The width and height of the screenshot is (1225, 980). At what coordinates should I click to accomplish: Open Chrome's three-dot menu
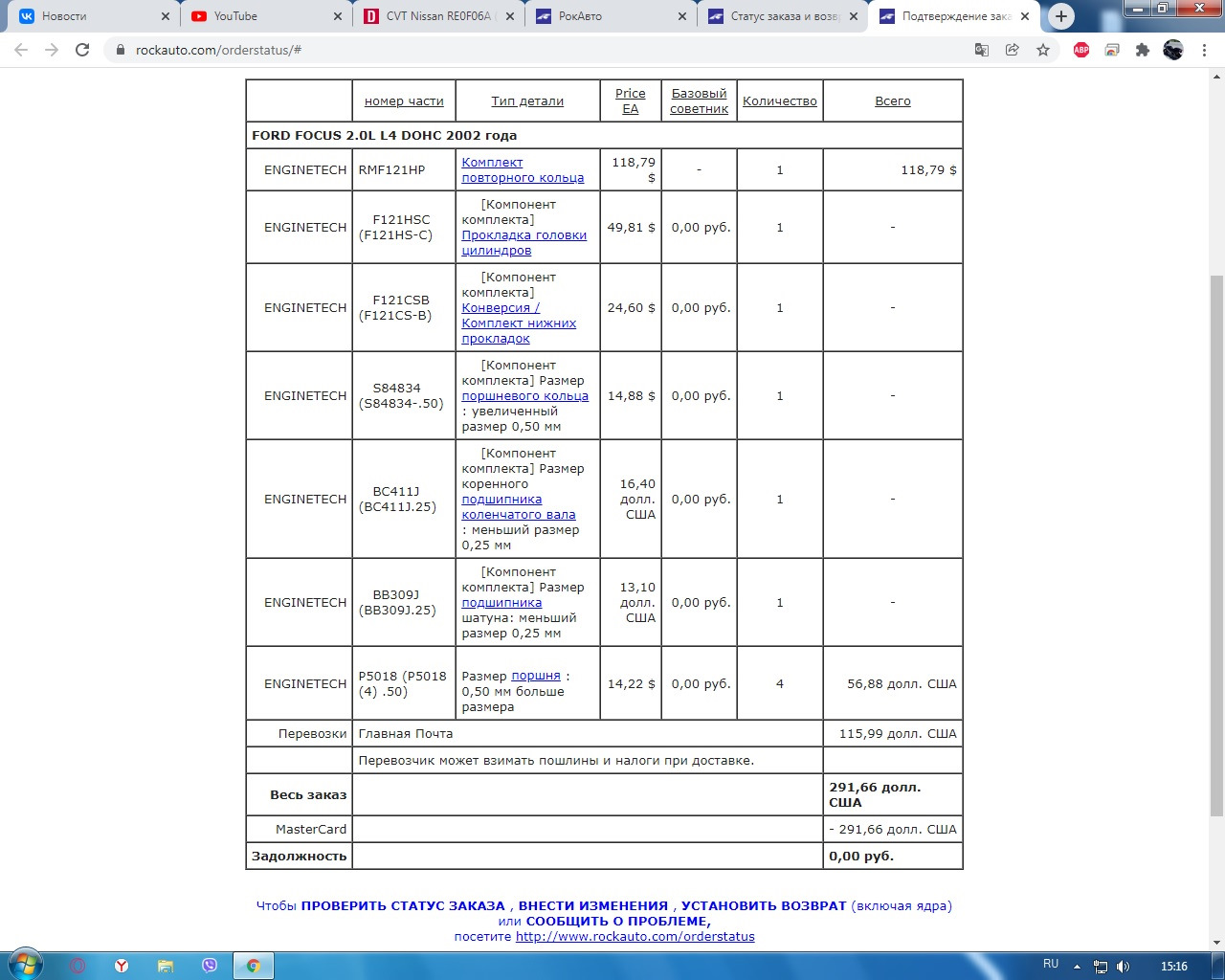coord(1204,50)
